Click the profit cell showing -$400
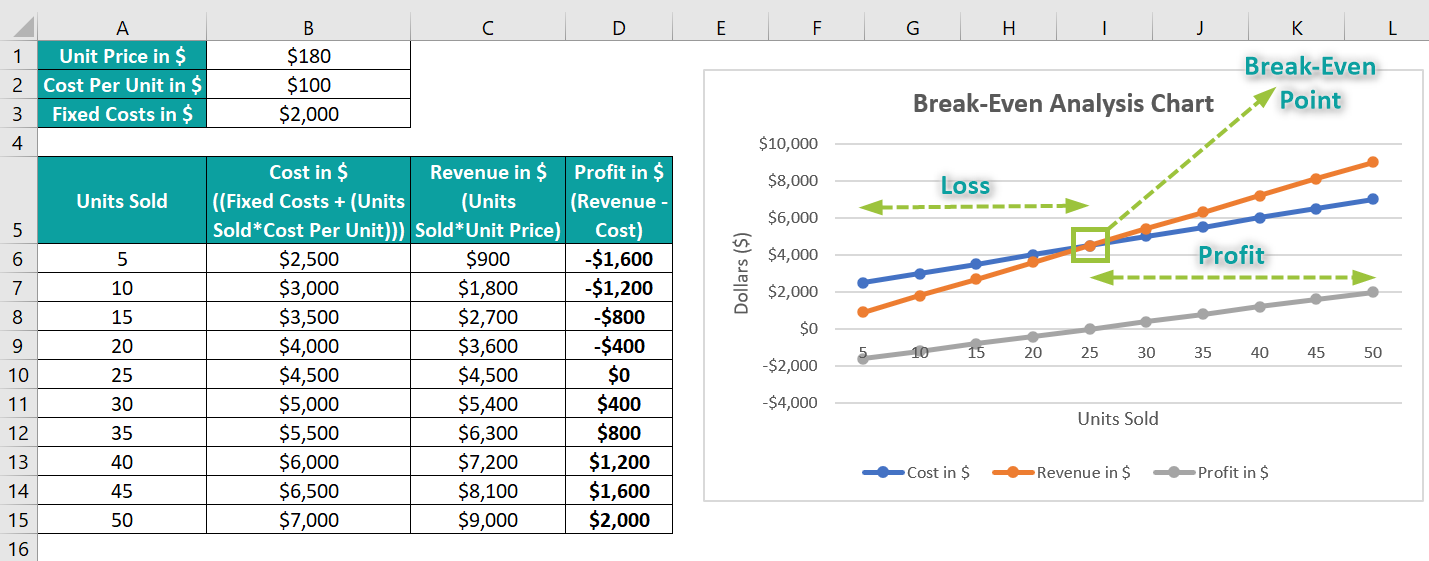The width and height of the screenshot is (1429, 561). [x=619, y=346]
